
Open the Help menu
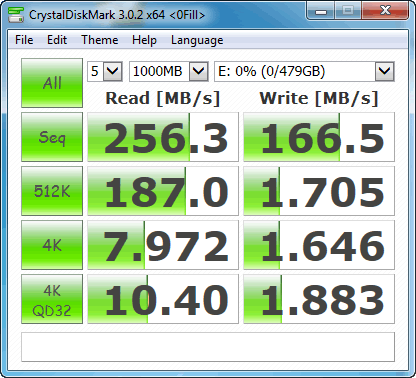point(144,40)
